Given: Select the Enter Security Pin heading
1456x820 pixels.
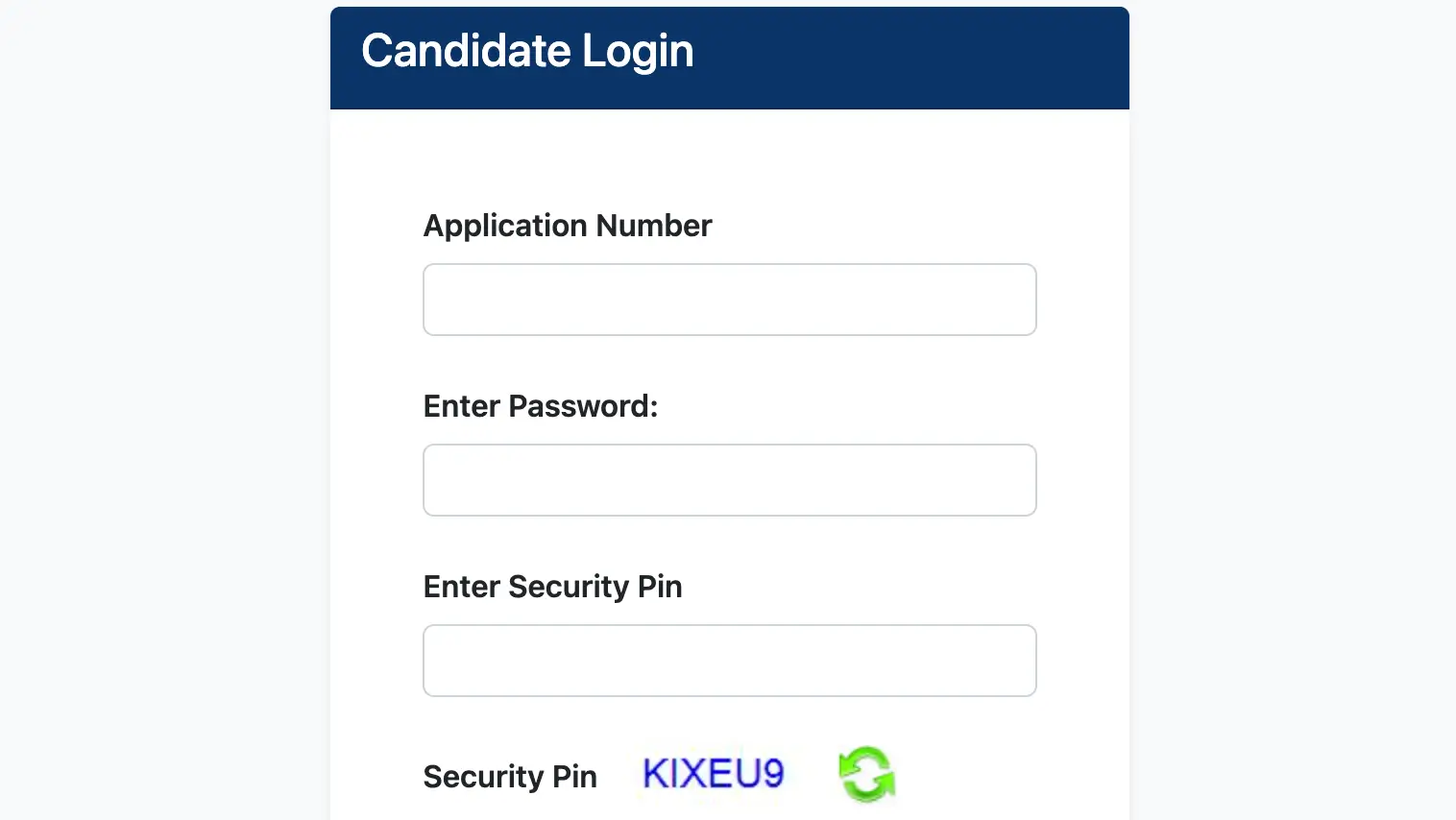Looking at the screenshot, I should pyautogui.click(x=552, y=586).
